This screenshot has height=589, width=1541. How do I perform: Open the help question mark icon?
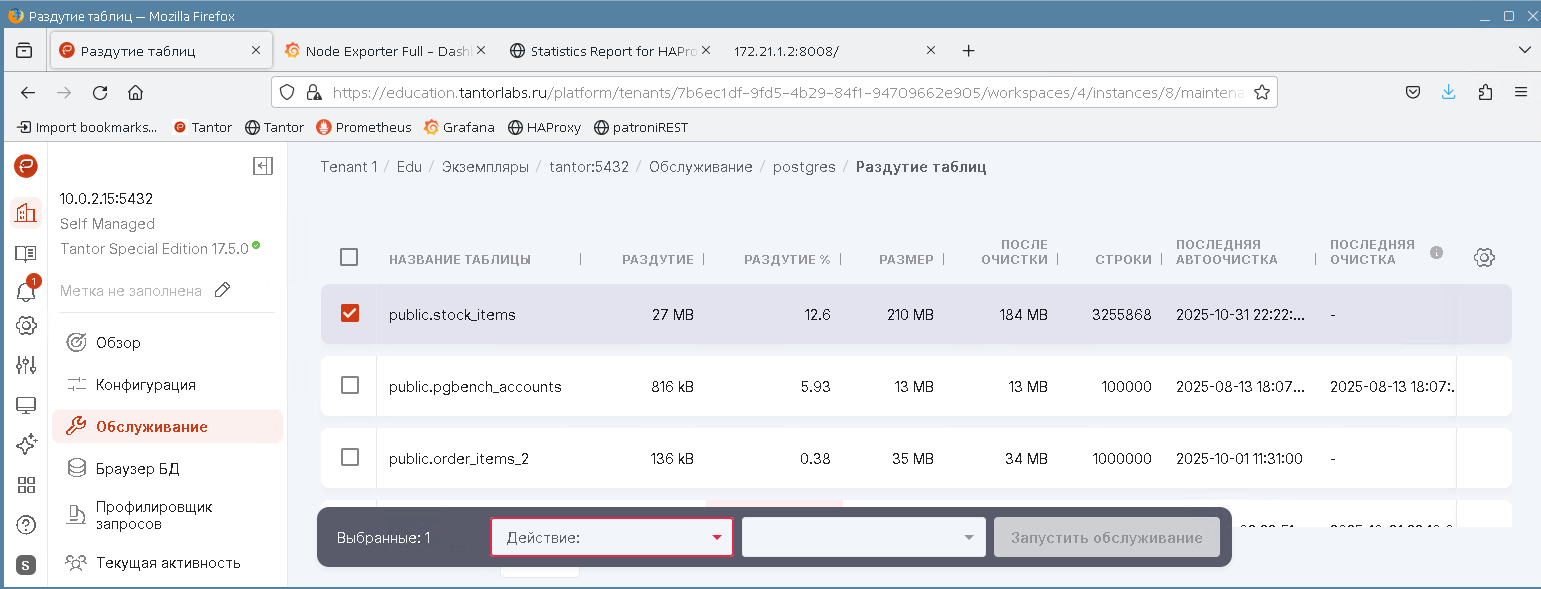click(x=26, y=524)
